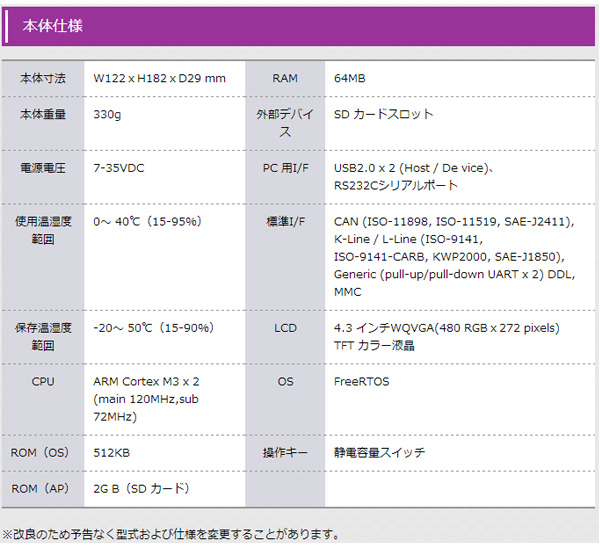
Task: Select the ROM (AP) label
Action: click(x=40, y=489)
